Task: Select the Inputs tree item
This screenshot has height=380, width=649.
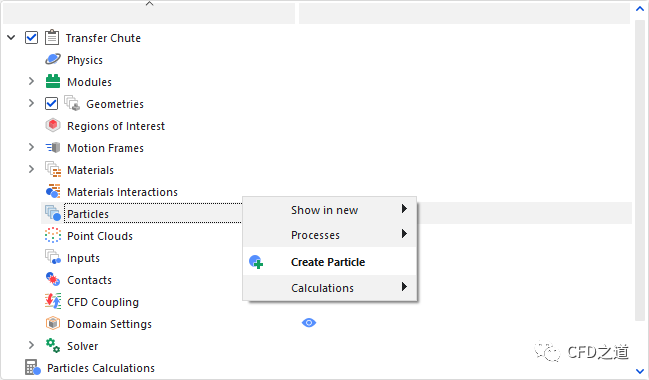Action: click(x=83, y=258)
